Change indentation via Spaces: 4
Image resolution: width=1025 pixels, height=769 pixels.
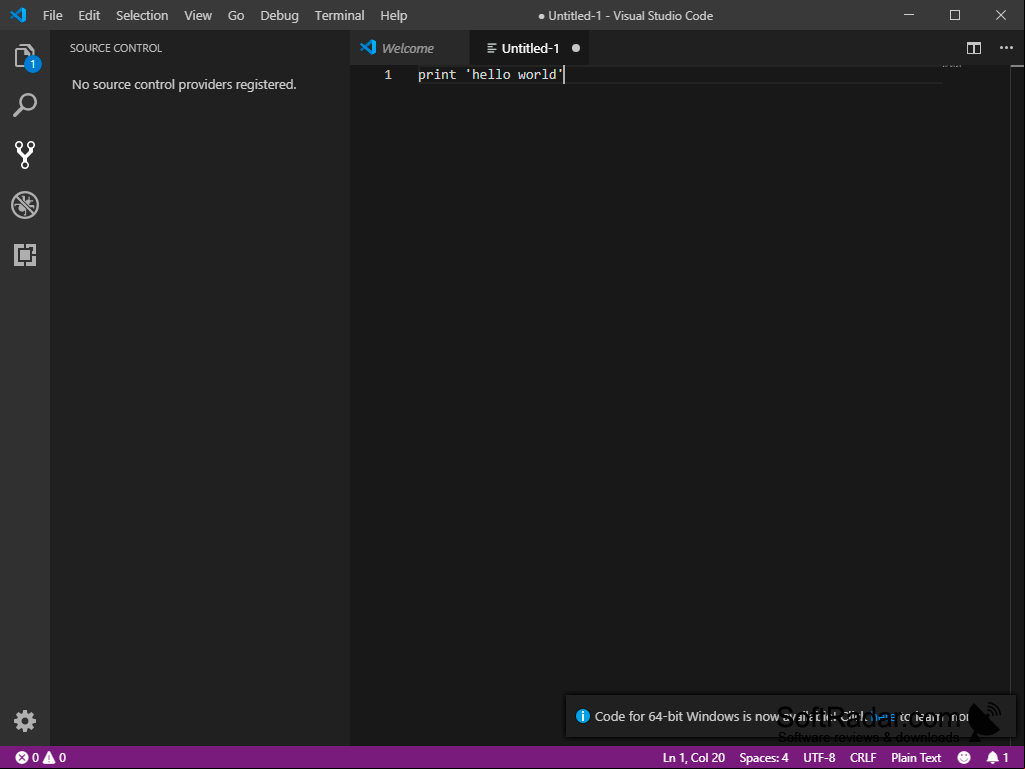(x=764, y=758)
